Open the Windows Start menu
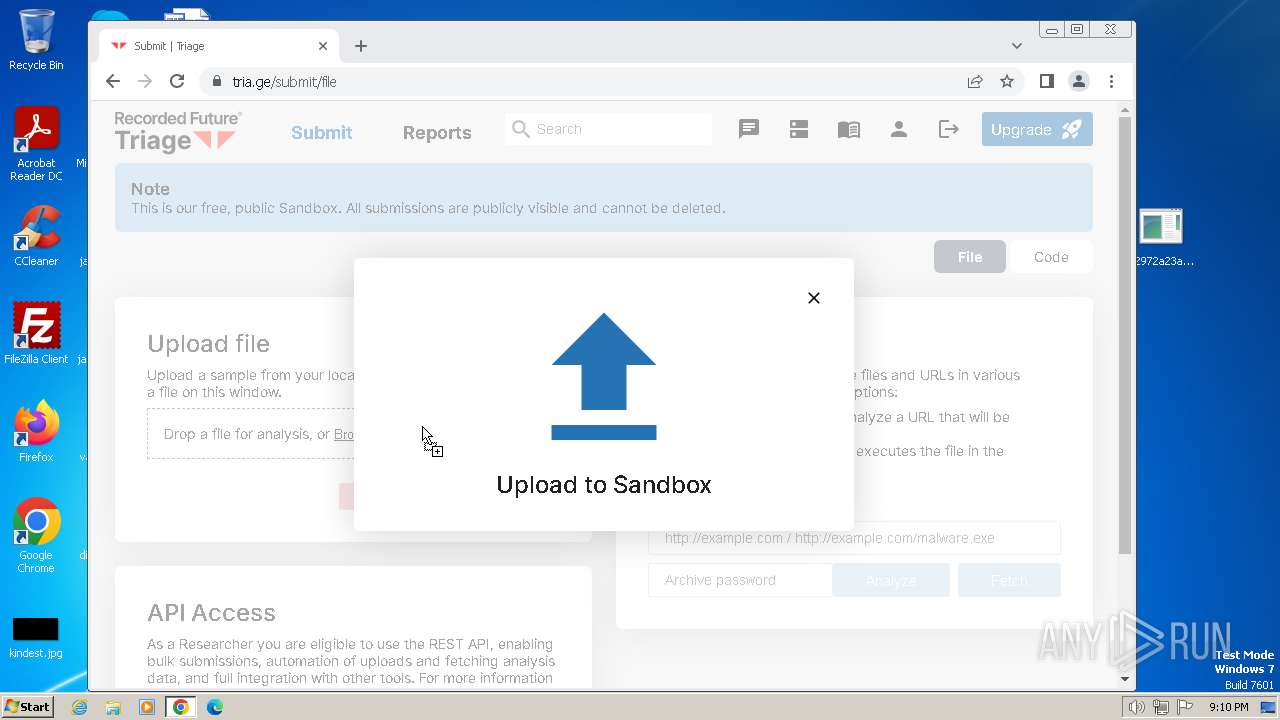The image size is (1280, 720). click(28, 707)
